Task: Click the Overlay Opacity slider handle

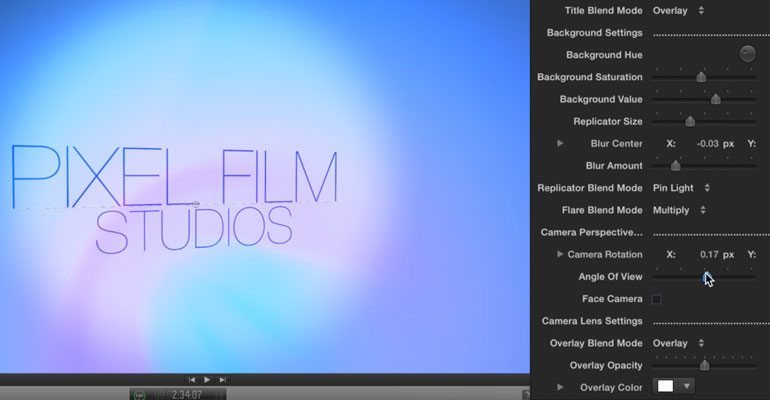Action: click(705, 365)
